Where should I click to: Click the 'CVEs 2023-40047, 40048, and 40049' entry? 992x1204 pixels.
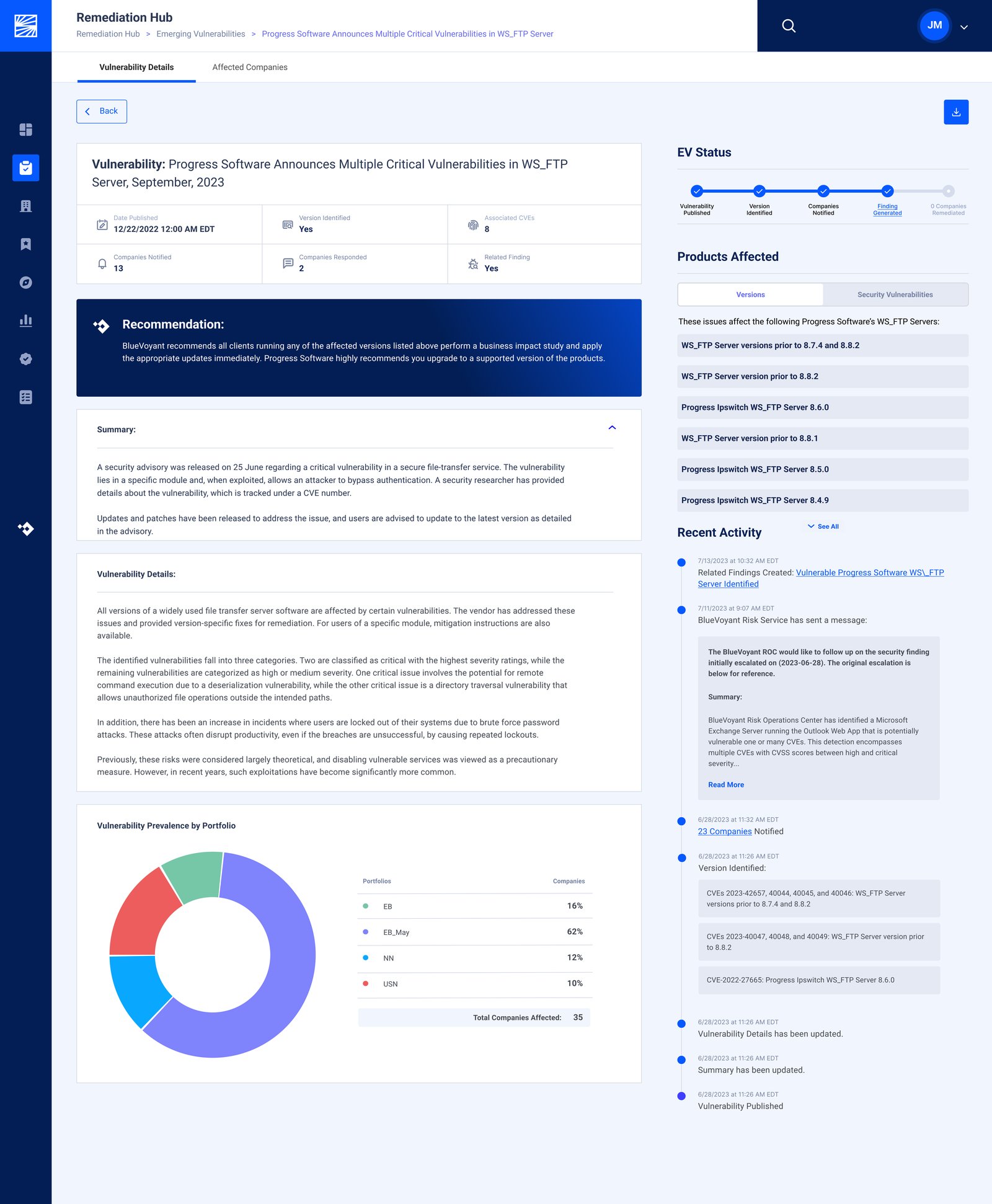click(819, 942)
